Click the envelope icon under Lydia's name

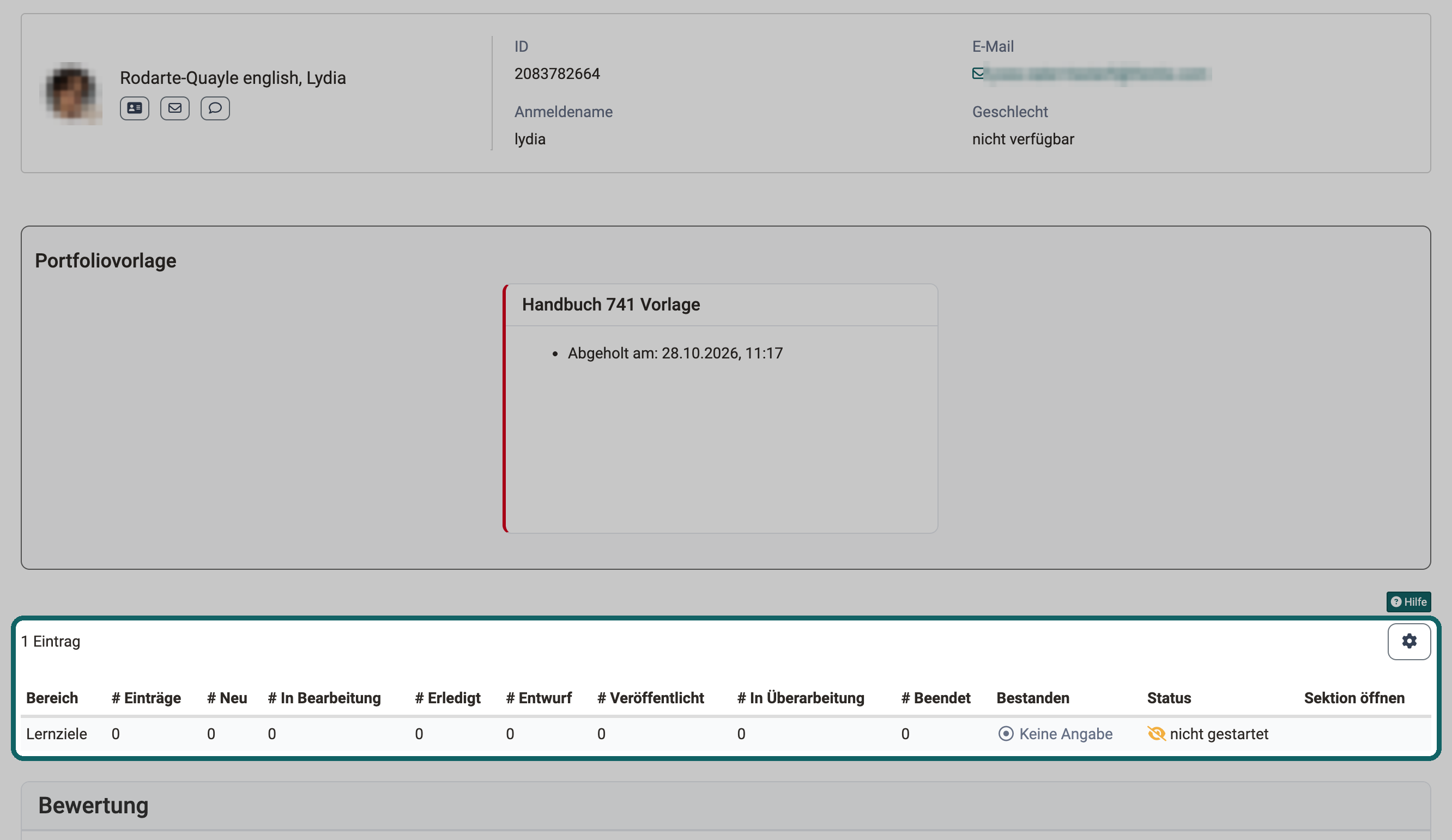pos(174,108)
